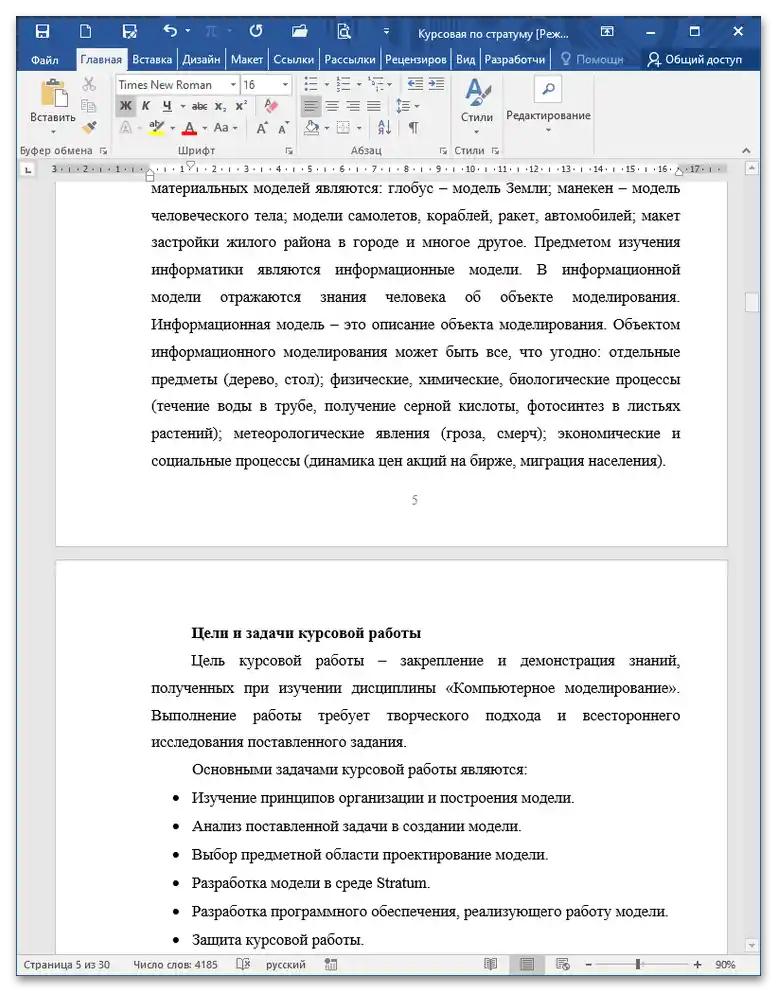
Task: Toggle superscript formatting
Action: point(241,106)
